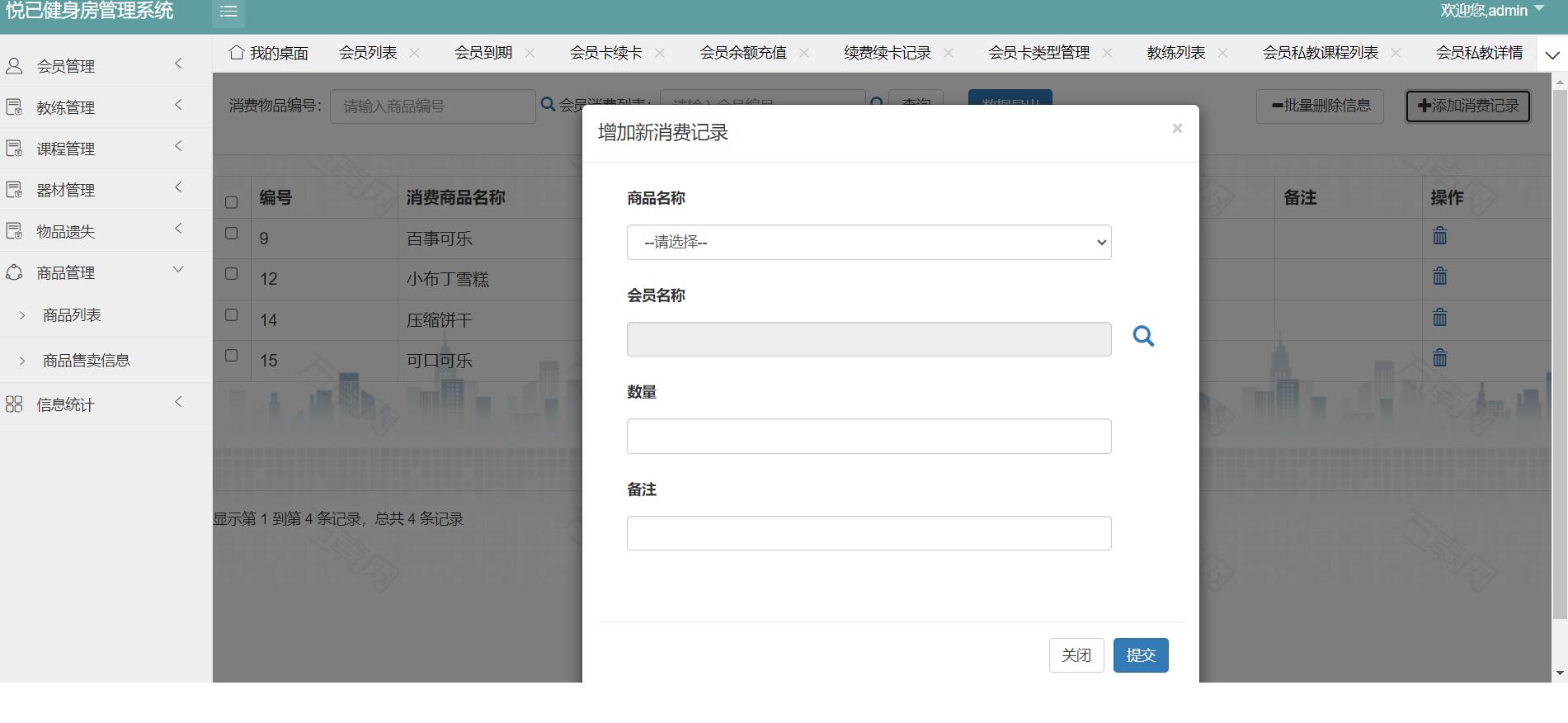Click the 关闭 button in dialog
The height and width of the screenshot is (723, 1568).
pyautogui.click(x=1076, y=655)
